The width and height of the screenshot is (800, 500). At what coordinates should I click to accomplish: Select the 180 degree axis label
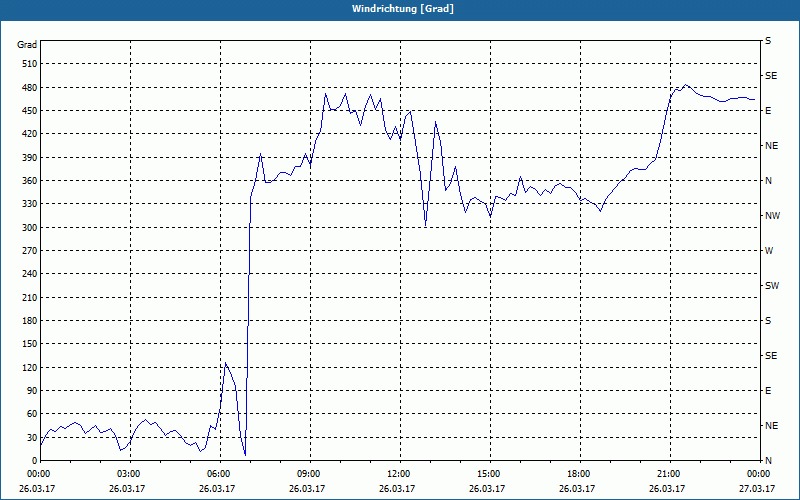30,321
